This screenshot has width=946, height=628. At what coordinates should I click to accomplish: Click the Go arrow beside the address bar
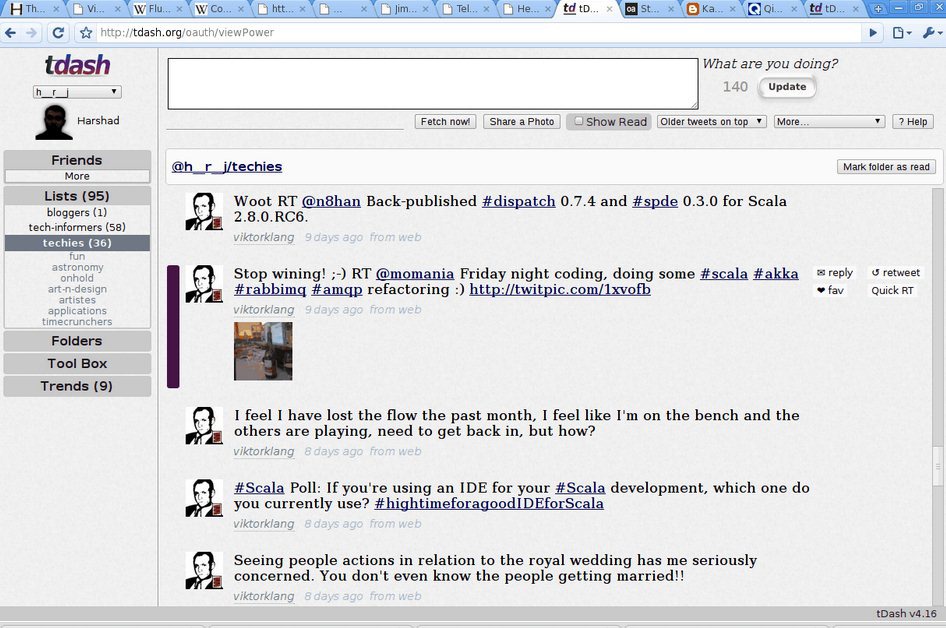[873, 33]
